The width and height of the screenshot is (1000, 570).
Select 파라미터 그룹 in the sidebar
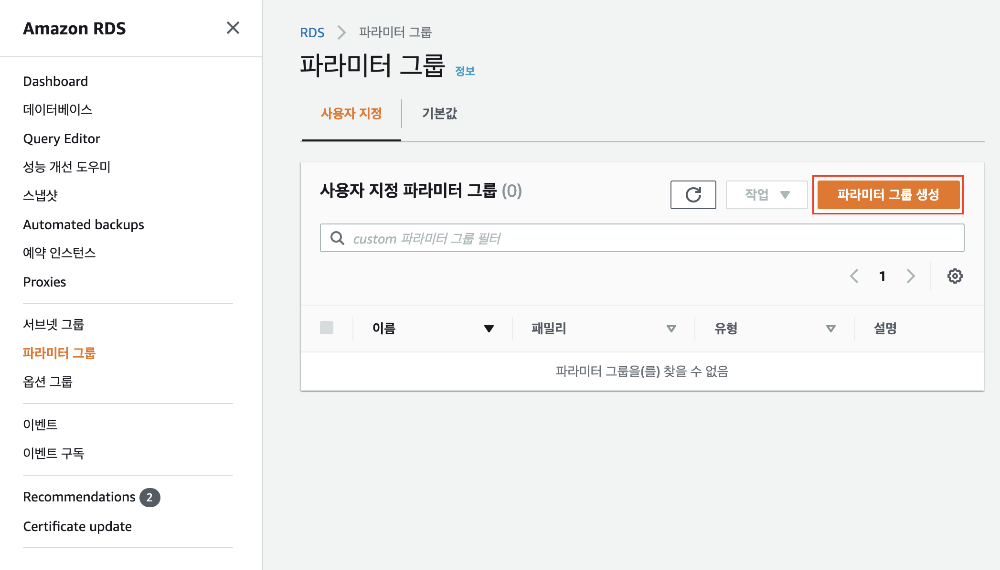tap(59, 353)
